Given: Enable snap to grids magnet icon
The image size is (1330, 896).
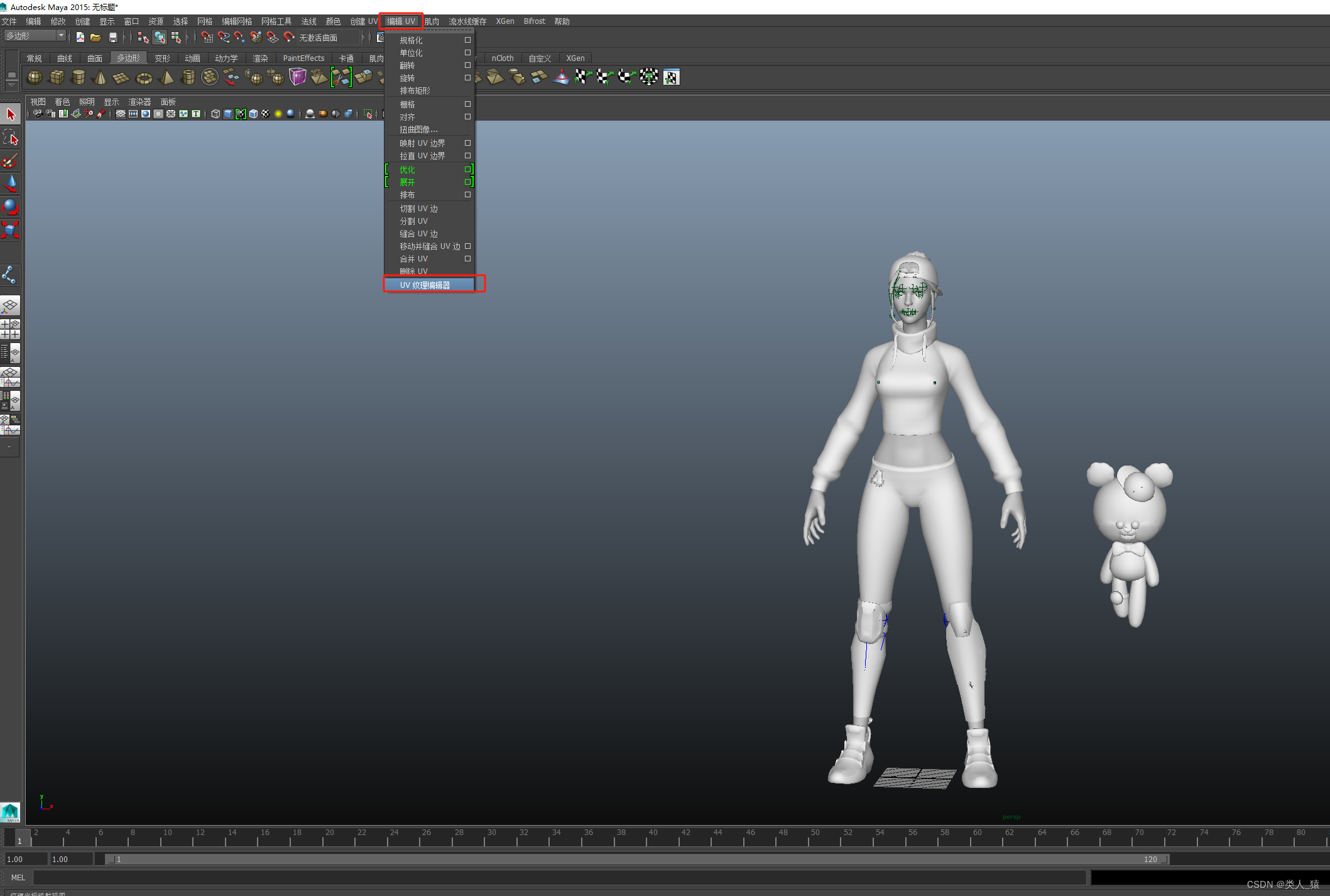Looking at the screenshot, I should (x=207, y=38).
